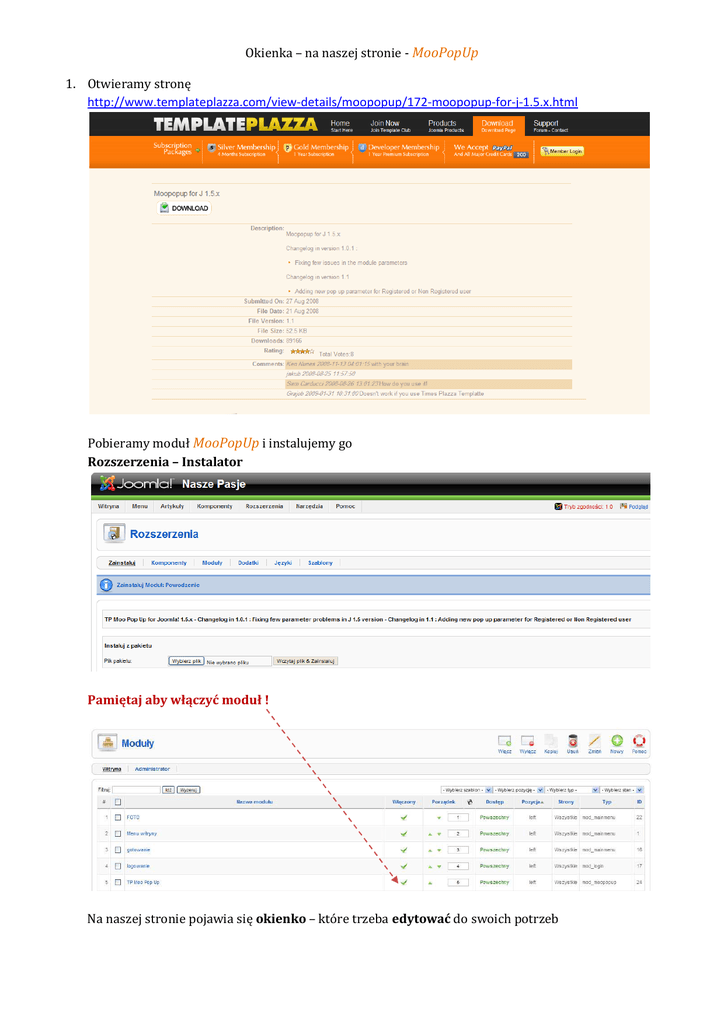Click the Włącz (enable) toolbar icon
The image size is (724, 1024).
505,742
